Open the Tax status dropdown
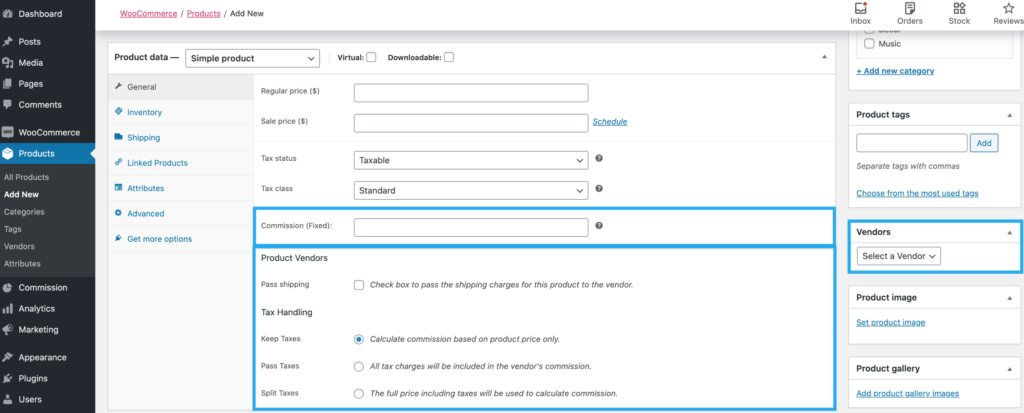1024x413 pixels. pos(471,160)
